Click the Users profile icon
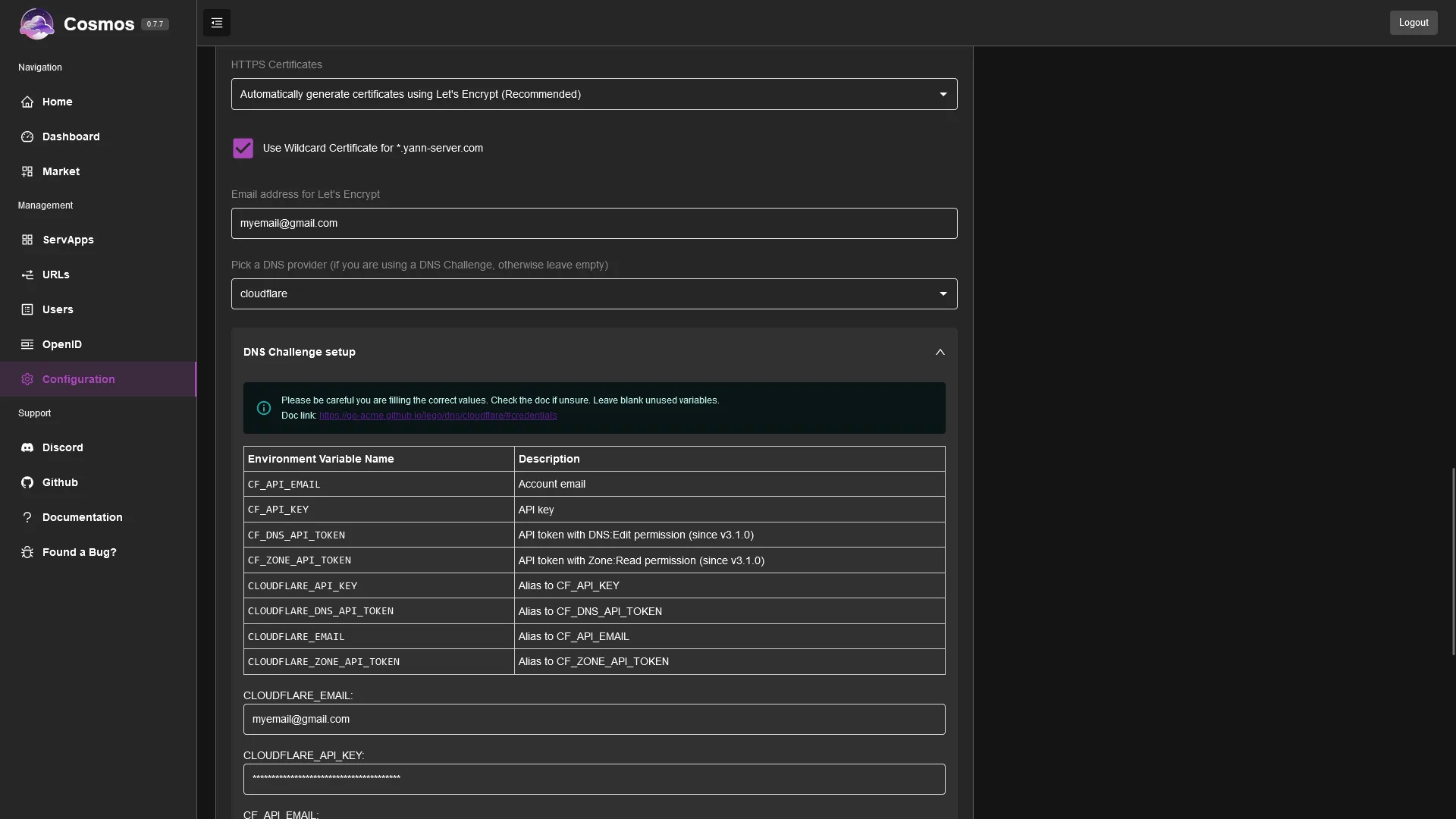Image resolution: width=1456 pixels, height=819 pixels. pyautogui.click(x=27, y=309)
